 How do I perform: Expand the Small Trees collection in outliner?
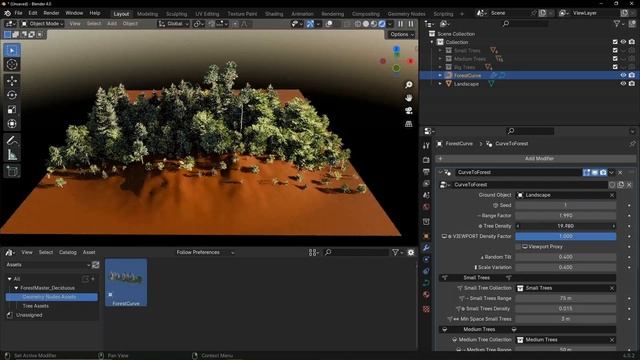point(440,51)
